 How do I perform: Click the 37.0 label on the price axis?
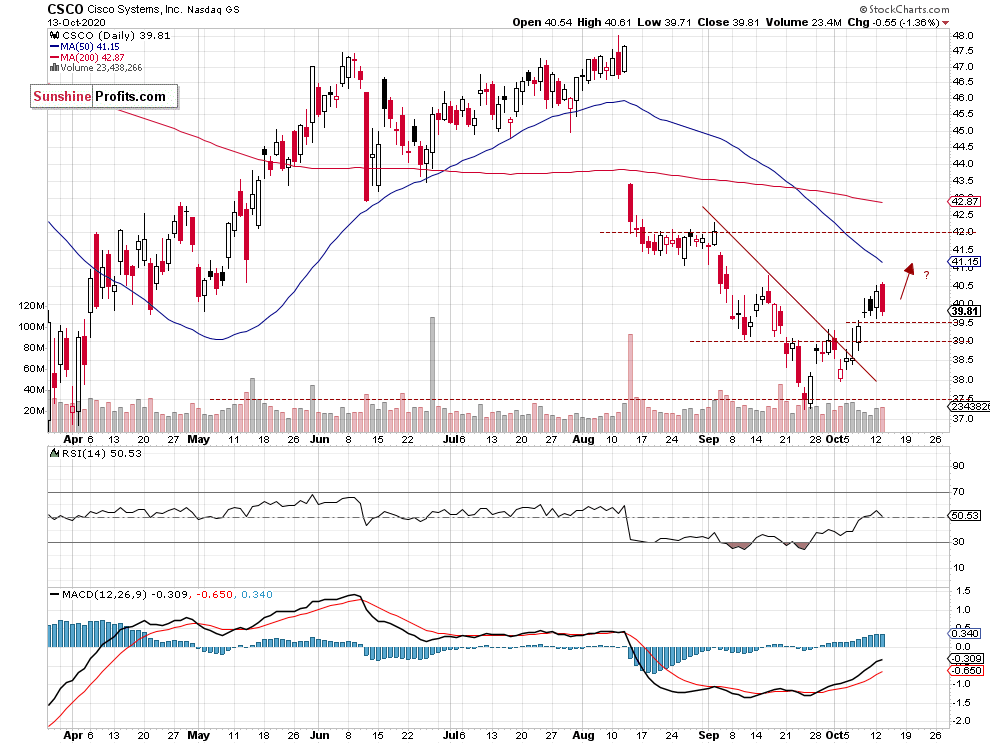(x=963, y=419)
